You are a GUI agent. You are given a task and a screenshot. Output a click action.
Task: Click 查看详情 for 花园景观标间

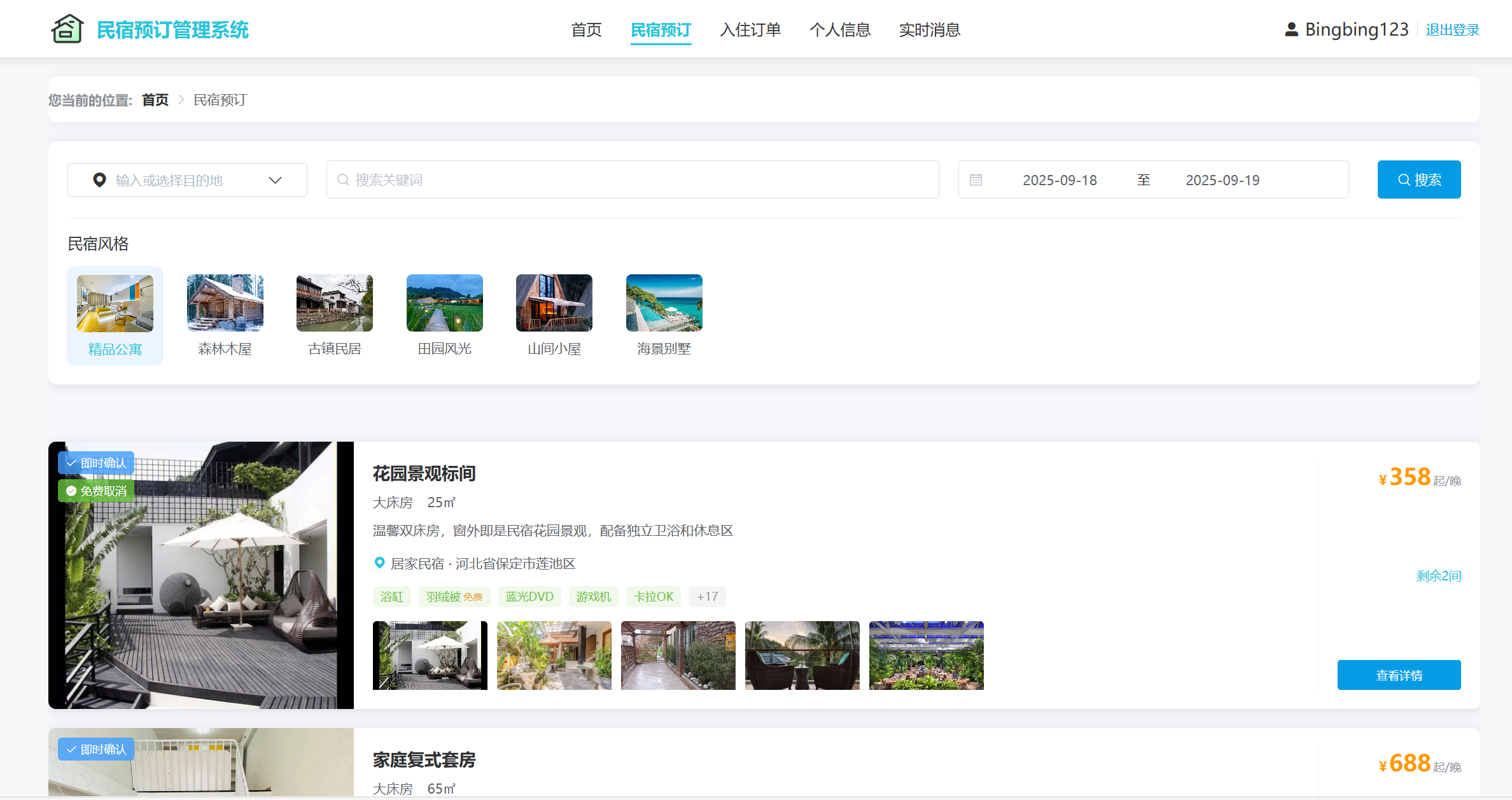(1399, 675)
